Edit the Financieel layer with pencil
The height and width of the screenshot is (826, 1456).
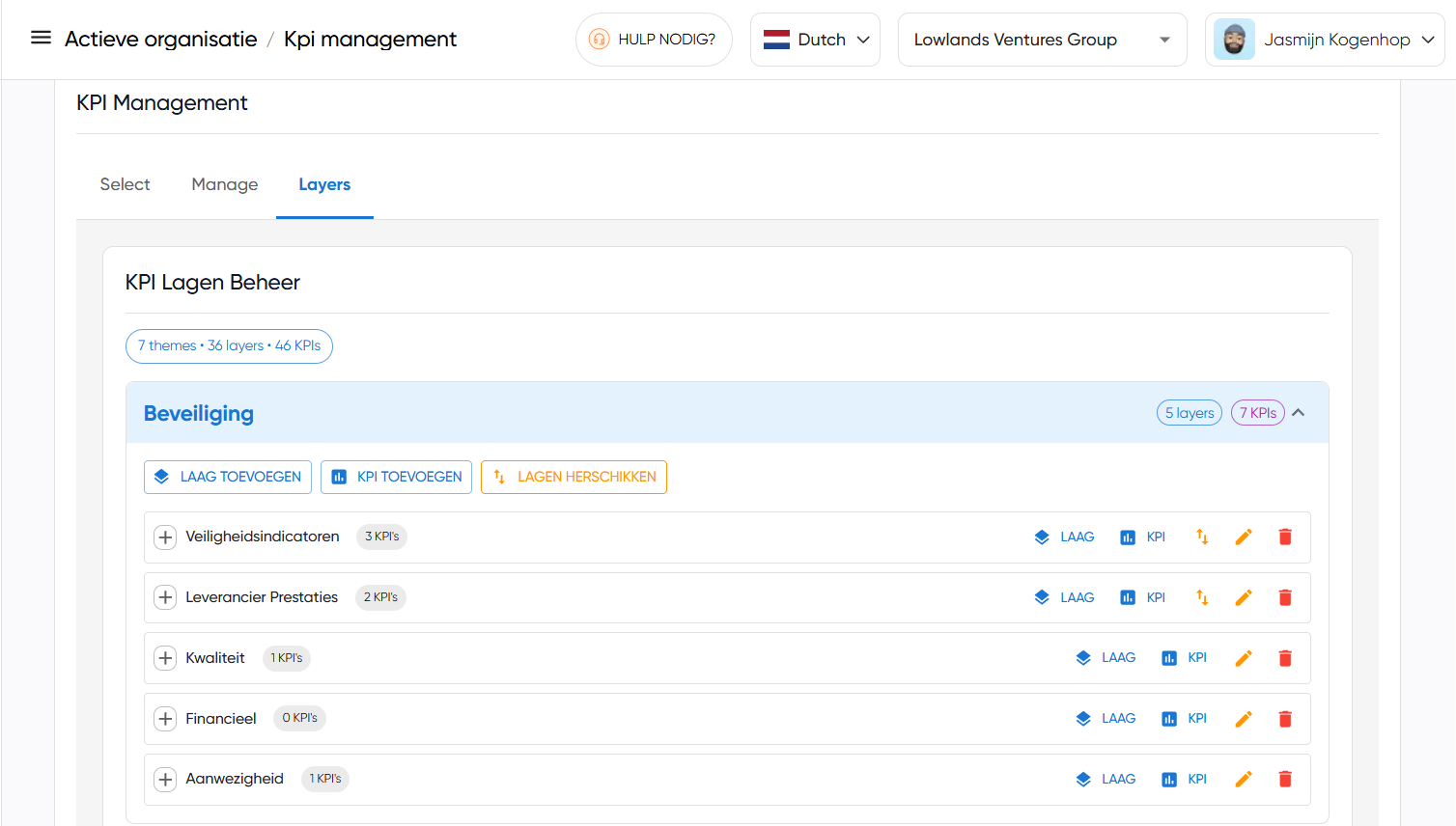(1244, 720)
